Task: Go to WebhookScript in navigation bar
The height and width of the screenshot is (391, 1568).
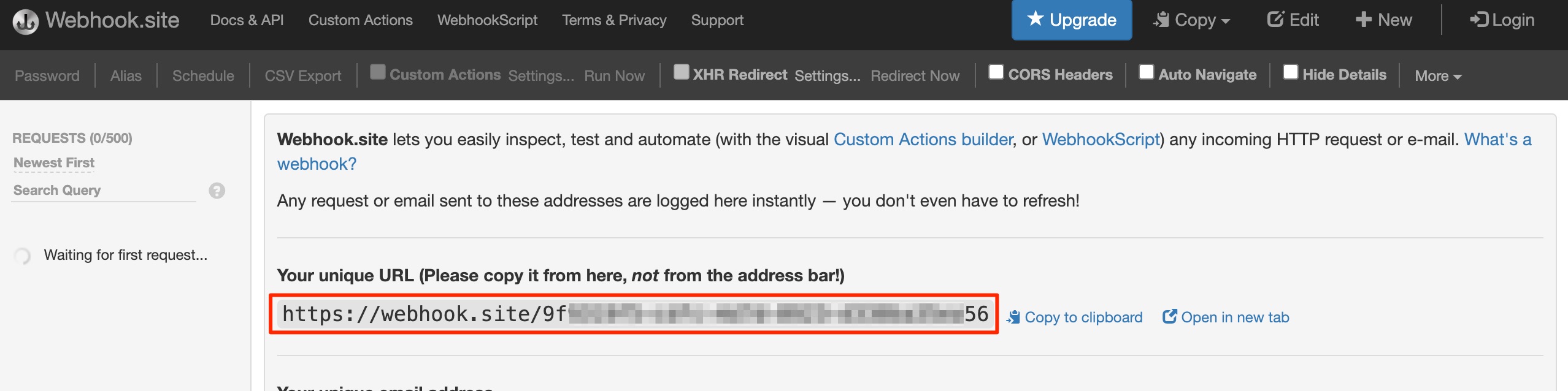Action: tap(487, 20)
